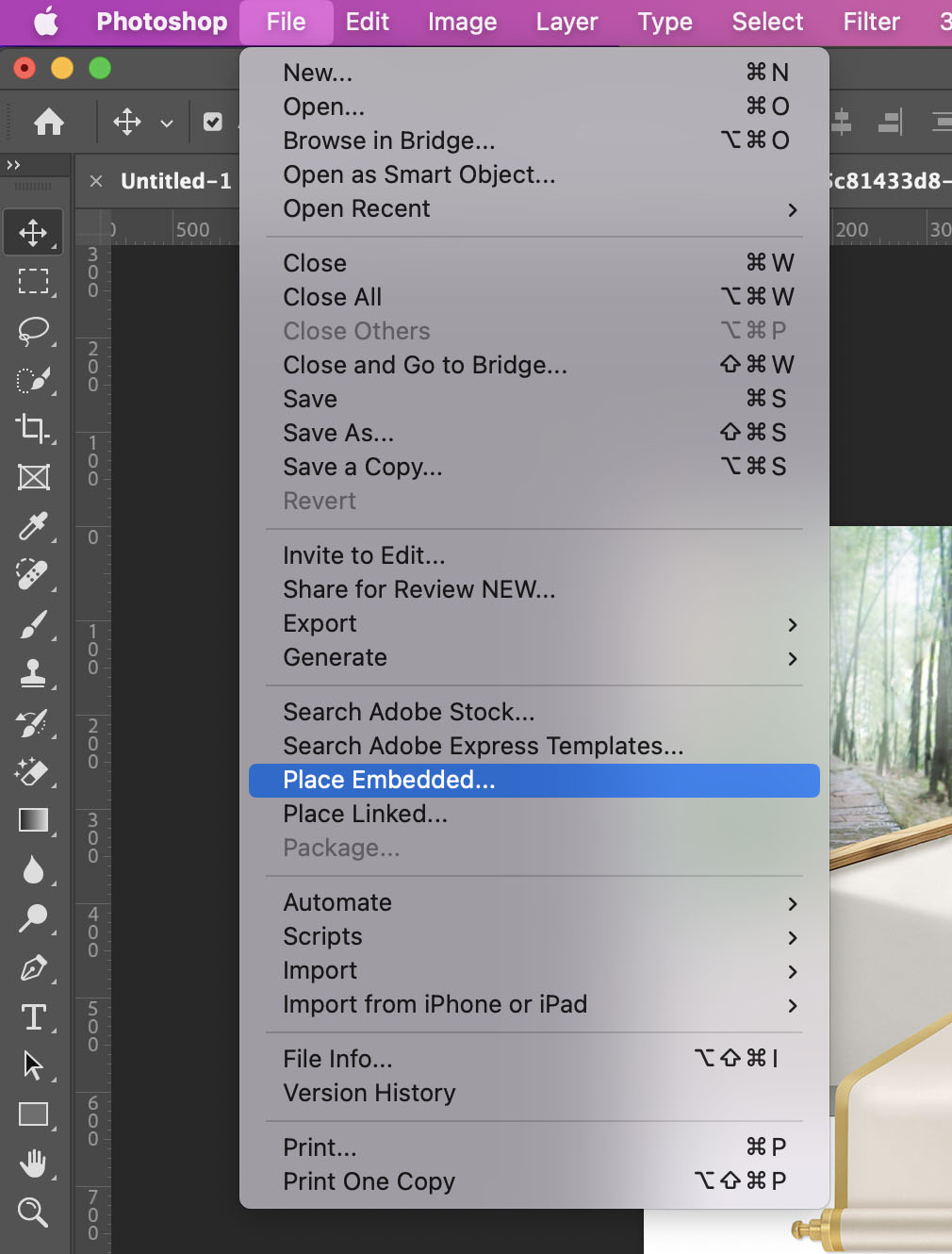Close the Untitled-1 document tab
This screenshot has height=1254, width=952.
click(x=96, y=181)
